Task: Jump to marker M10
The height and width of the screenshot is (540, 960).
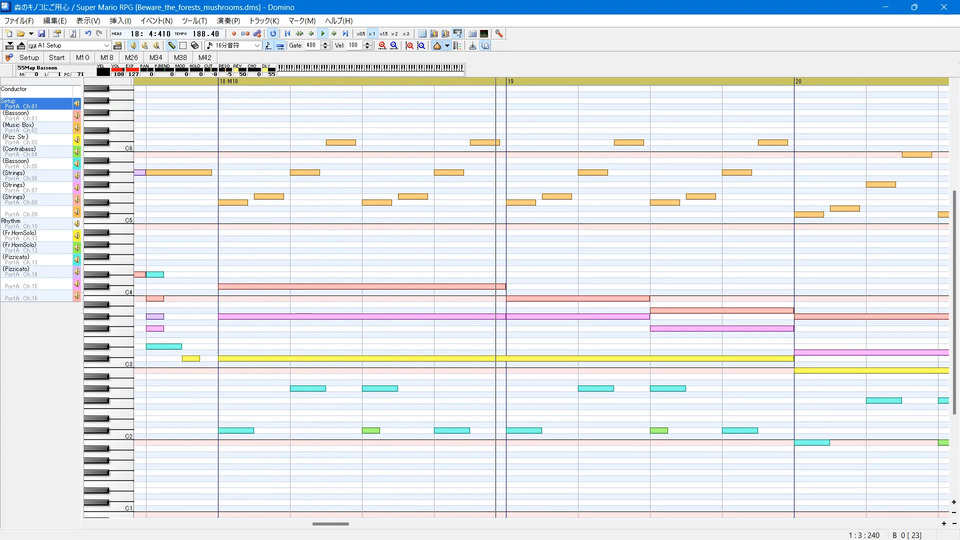Action: (82, 58)
